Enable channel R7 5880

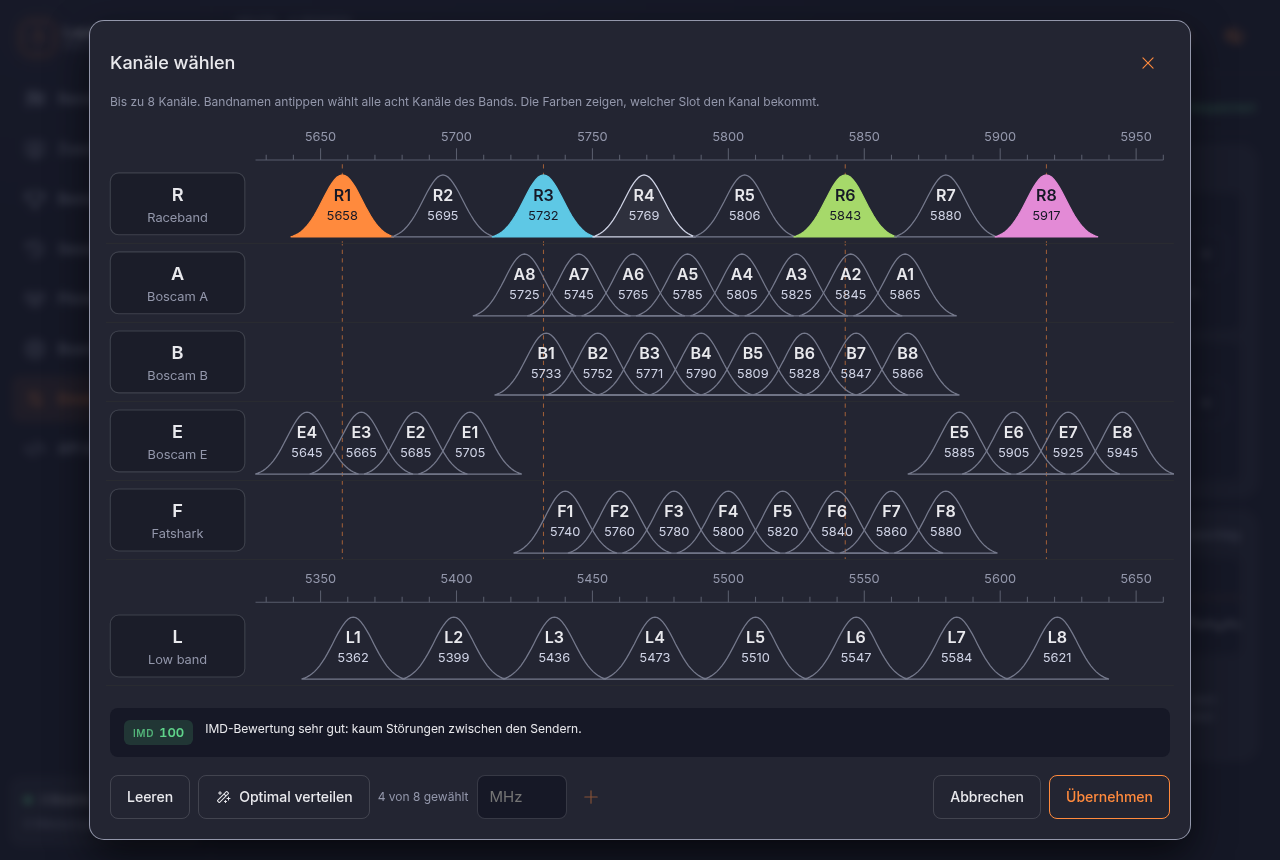pos(946,205)
